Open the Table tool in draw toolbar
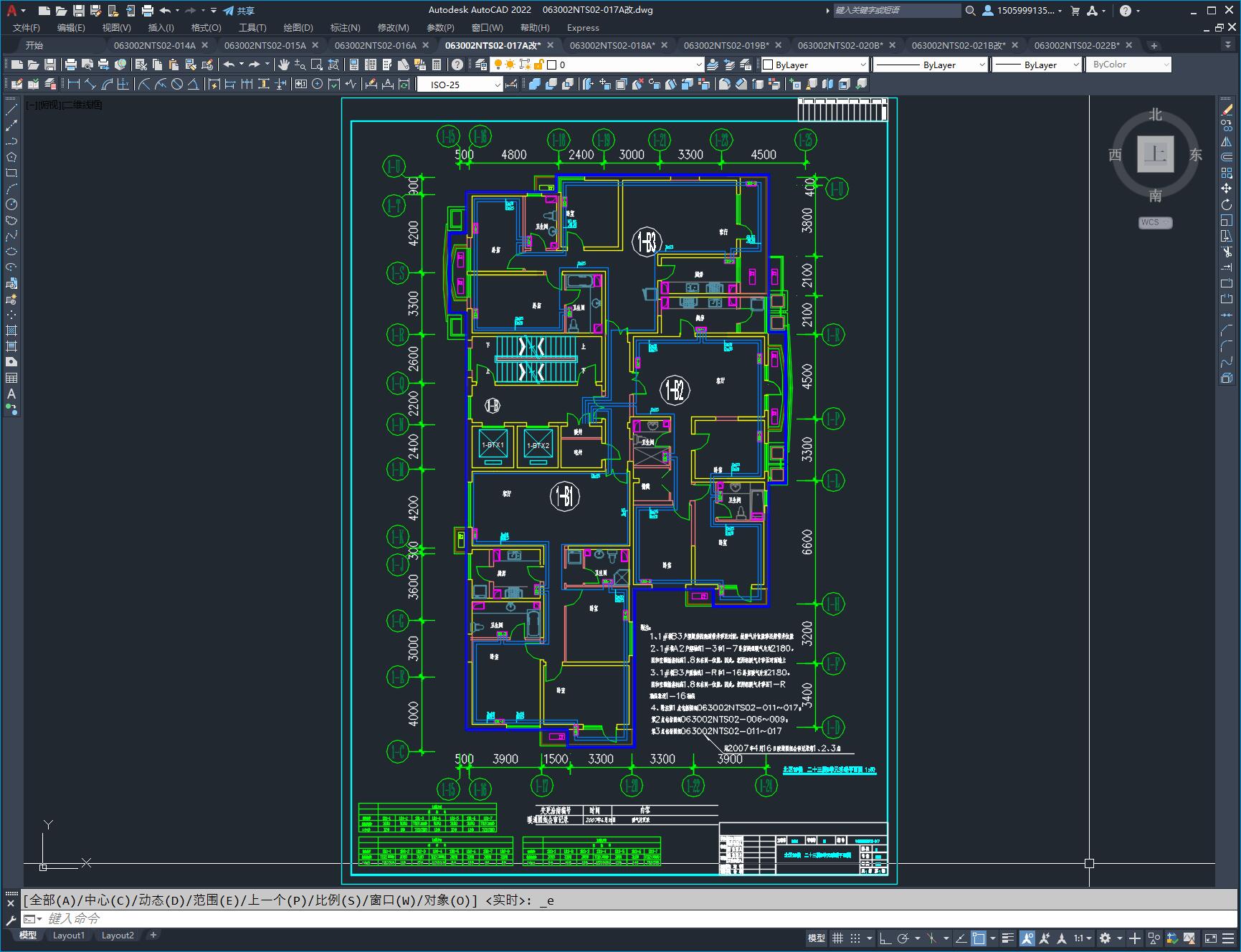This screenshot has width=1241, height=952. tap(11, 378)
